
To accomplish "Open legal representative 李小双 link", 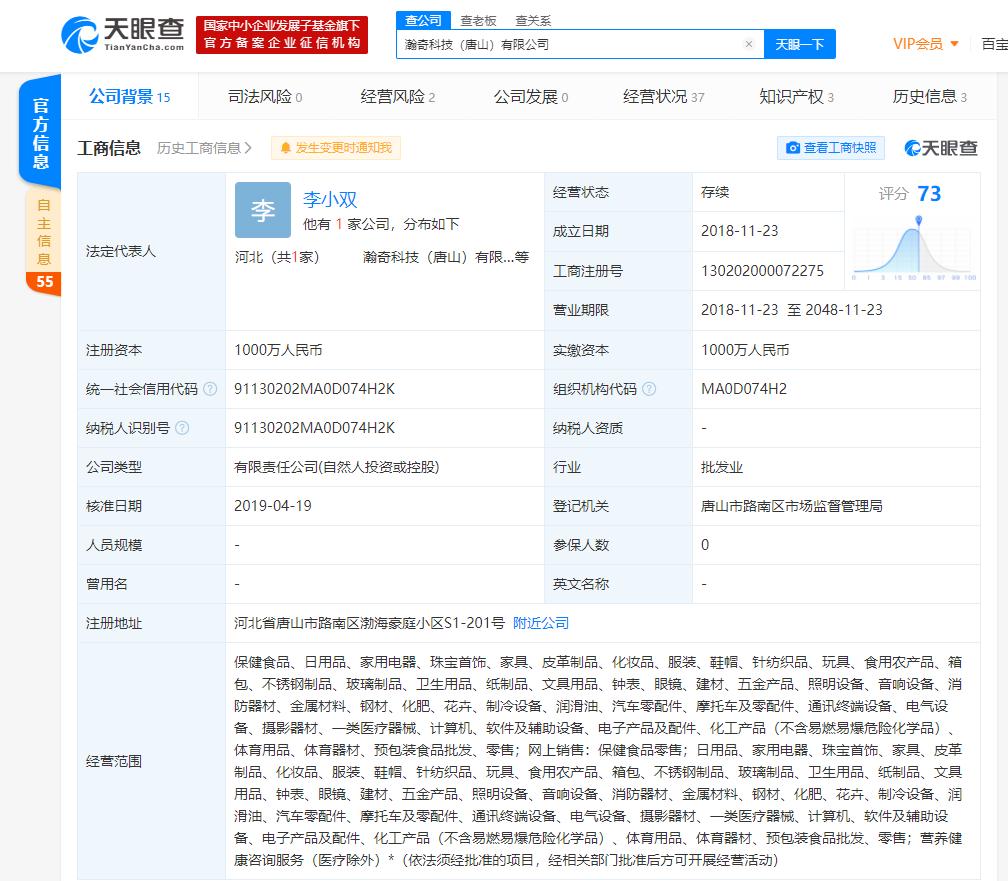I will coord(330,199).
